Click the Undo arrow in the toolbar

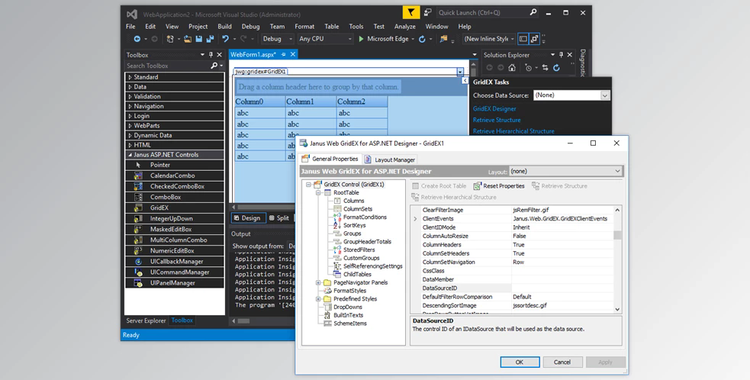coord(225,39)
